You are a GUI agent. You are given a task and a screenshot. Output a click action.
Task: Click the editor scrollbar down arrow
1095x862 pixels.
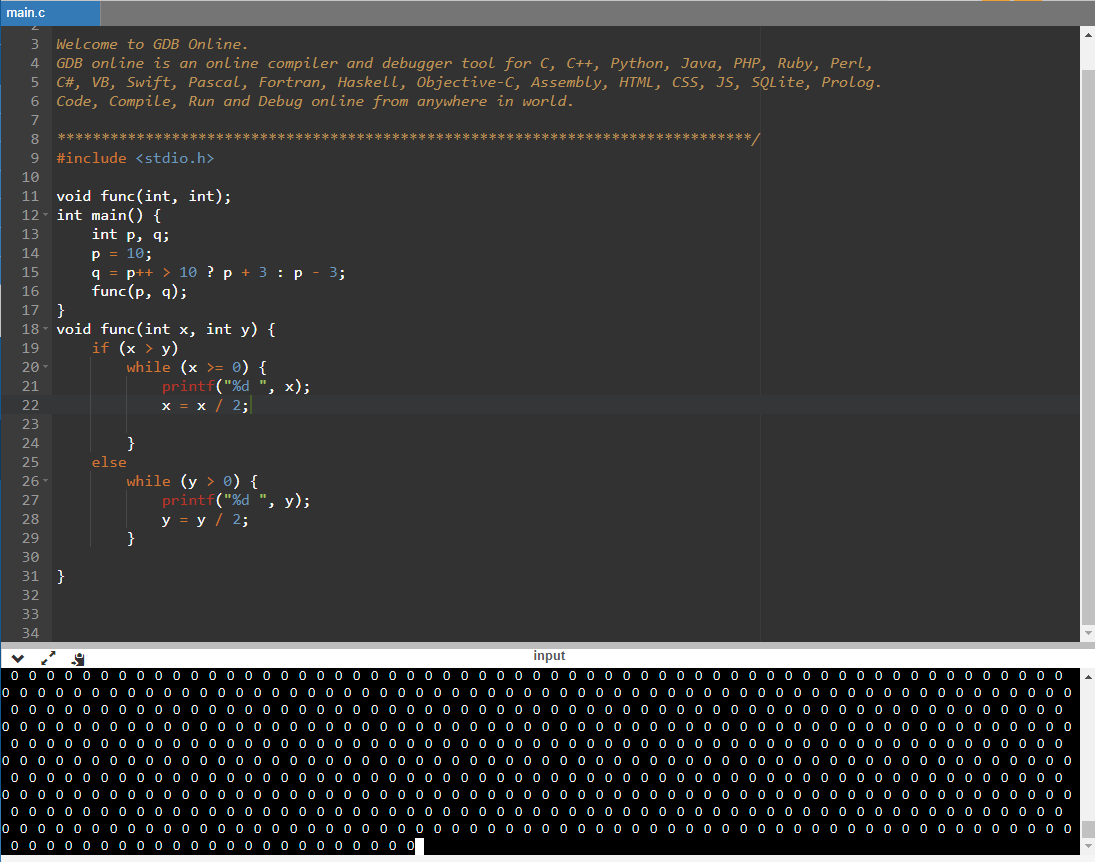click(x=1088, y=634)
